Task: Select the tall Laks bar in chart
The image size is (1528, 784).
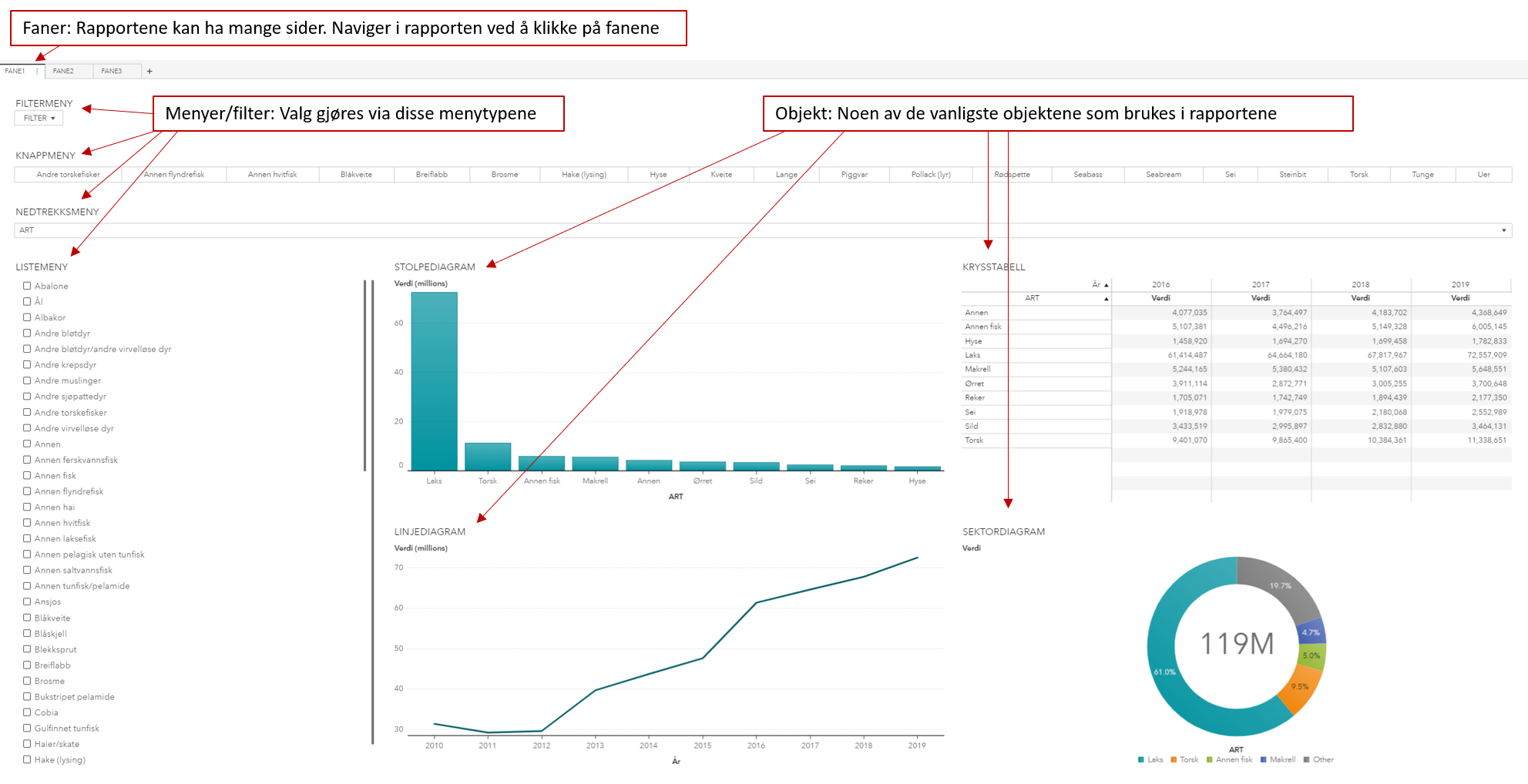Action: click(x=434, y=381)
